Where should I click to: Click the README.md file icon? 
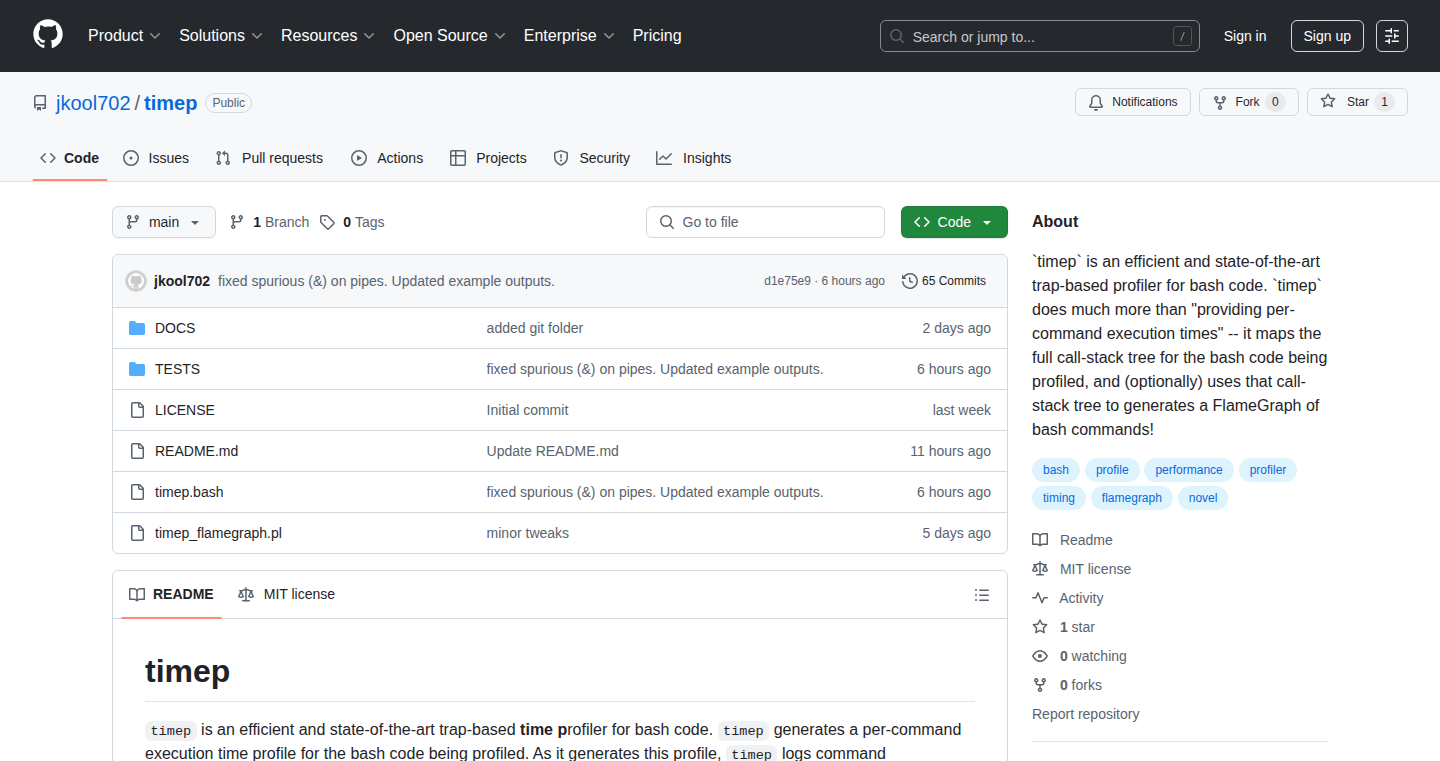click(x=137, y=451)
